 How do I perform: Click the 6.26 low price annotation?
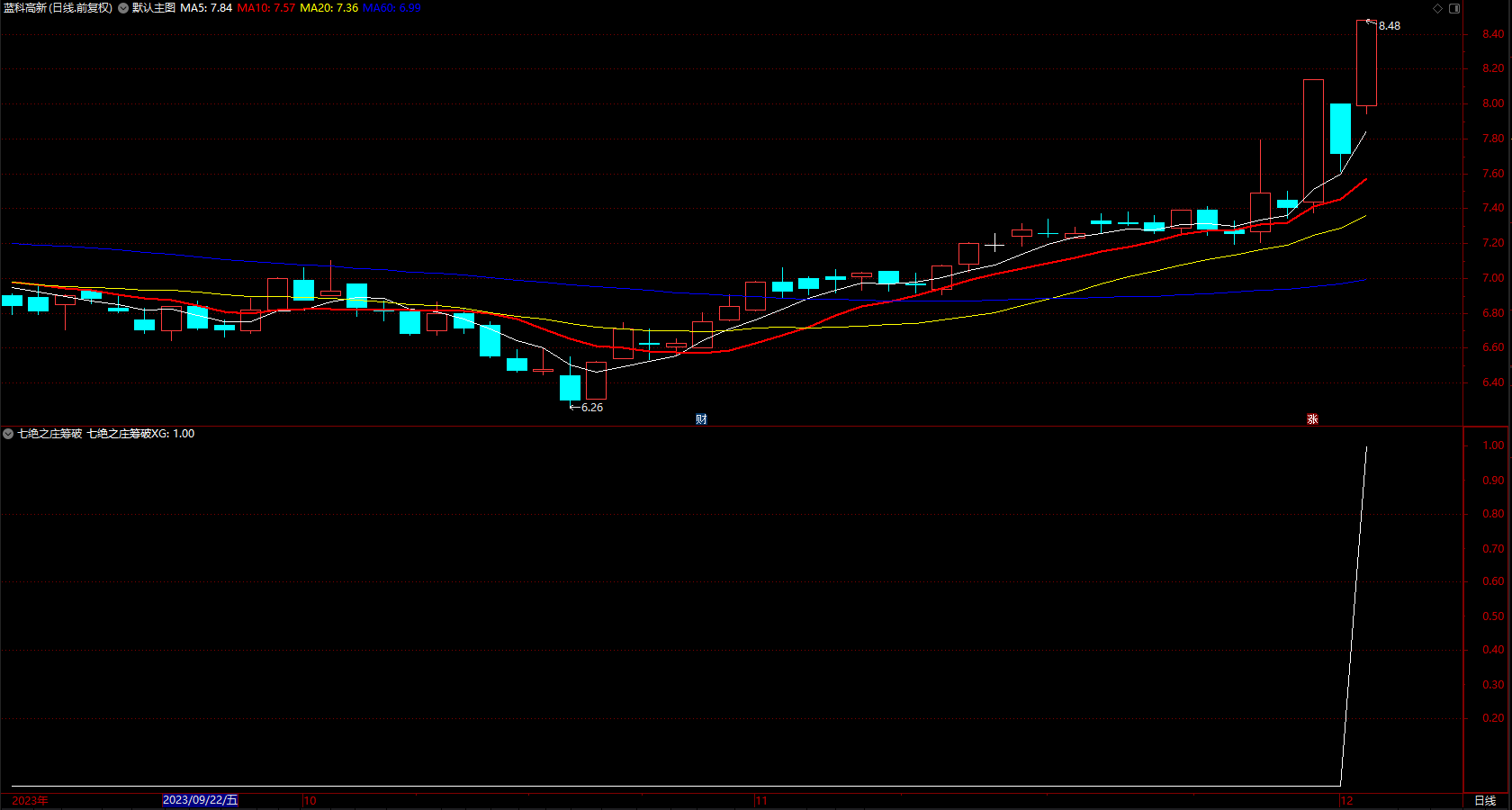pos(592,408)
